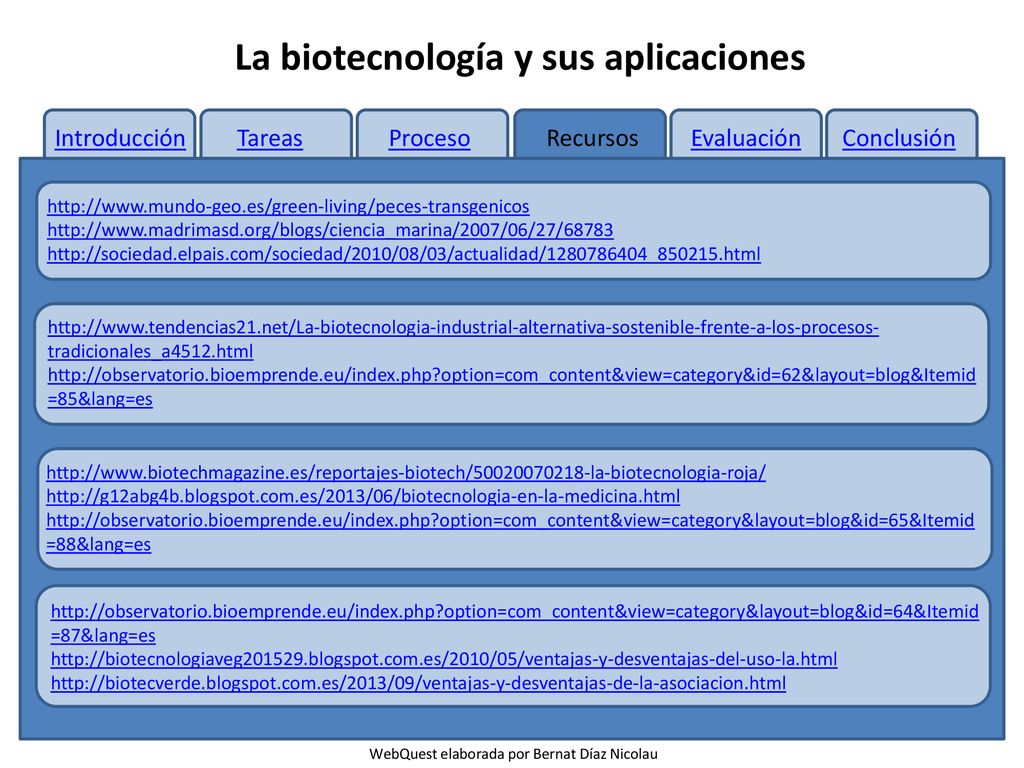Open the bioemprende link with id=64
The height and width of the screenshot is (768, 1024).
[515, 623]
